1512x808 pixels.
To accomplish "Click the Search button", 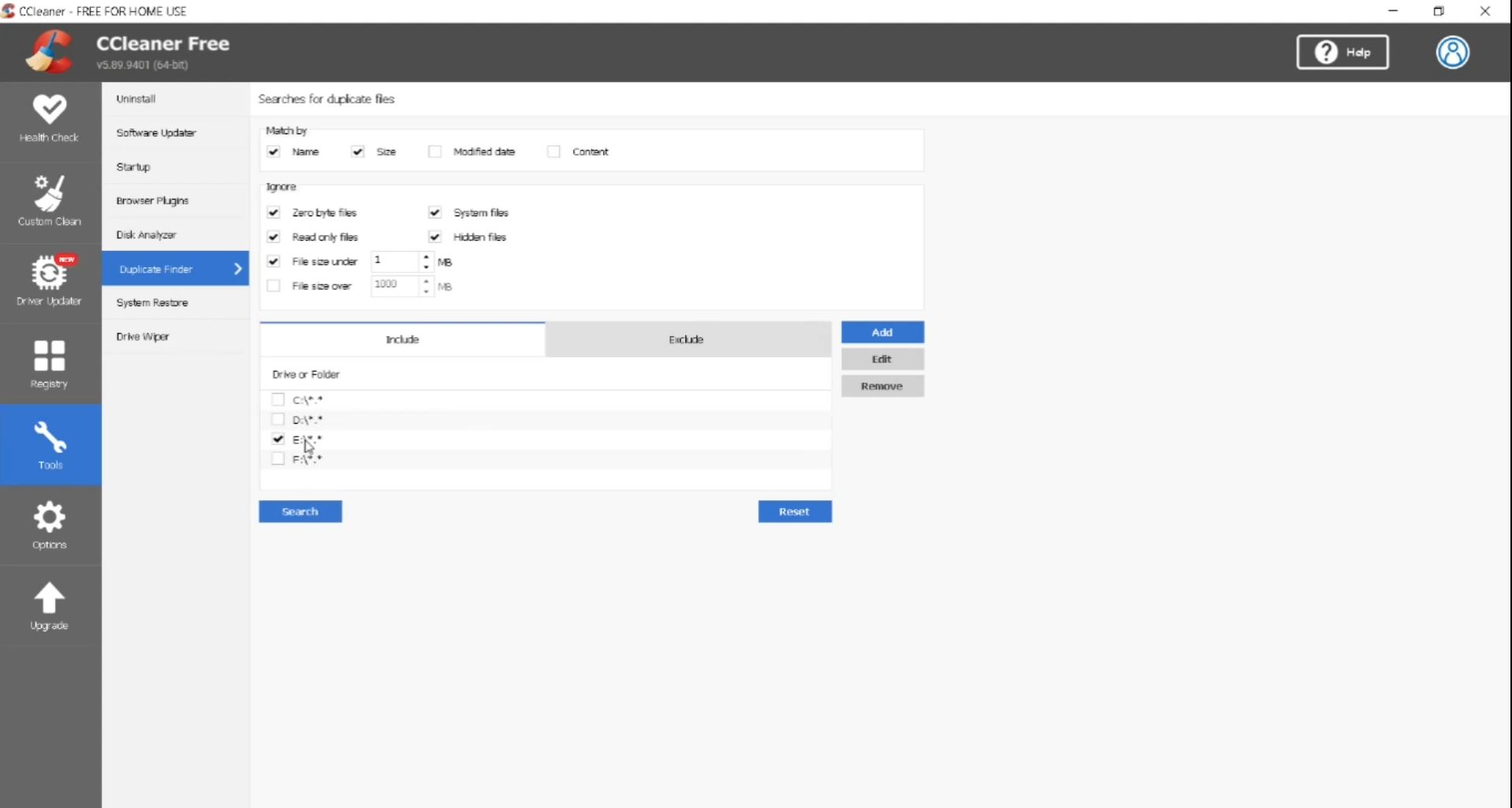I will pyautogui.click(x=300, y=511).
